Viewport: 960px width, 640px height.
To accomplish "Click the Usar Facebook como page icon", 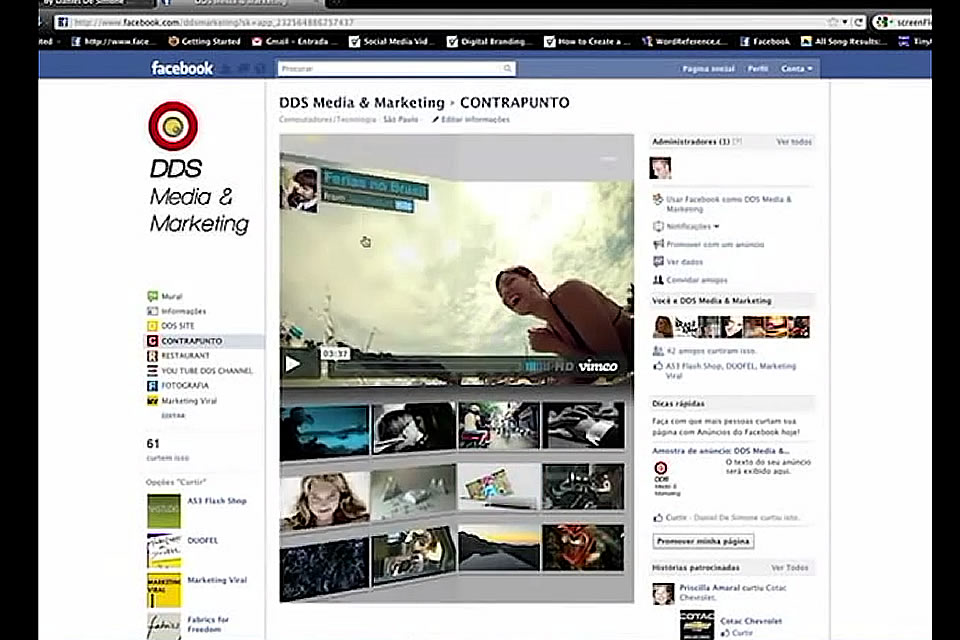I will [x=658, y=200].
